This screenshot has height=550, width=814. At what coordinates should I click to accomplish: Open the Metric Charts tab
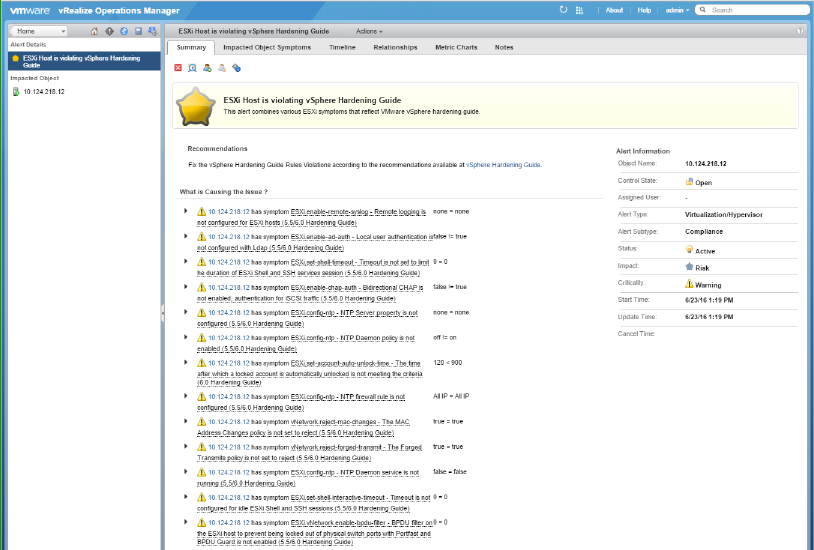[x=456, y=47]
